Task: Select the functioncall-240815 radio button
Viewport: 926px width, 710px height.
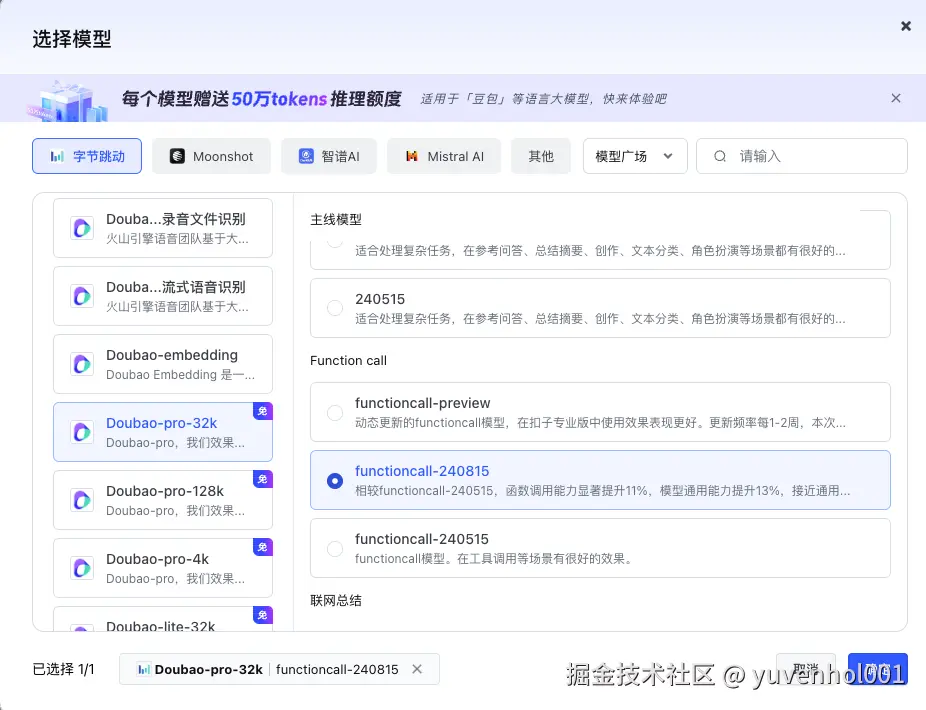Action: tap(335, 480)
